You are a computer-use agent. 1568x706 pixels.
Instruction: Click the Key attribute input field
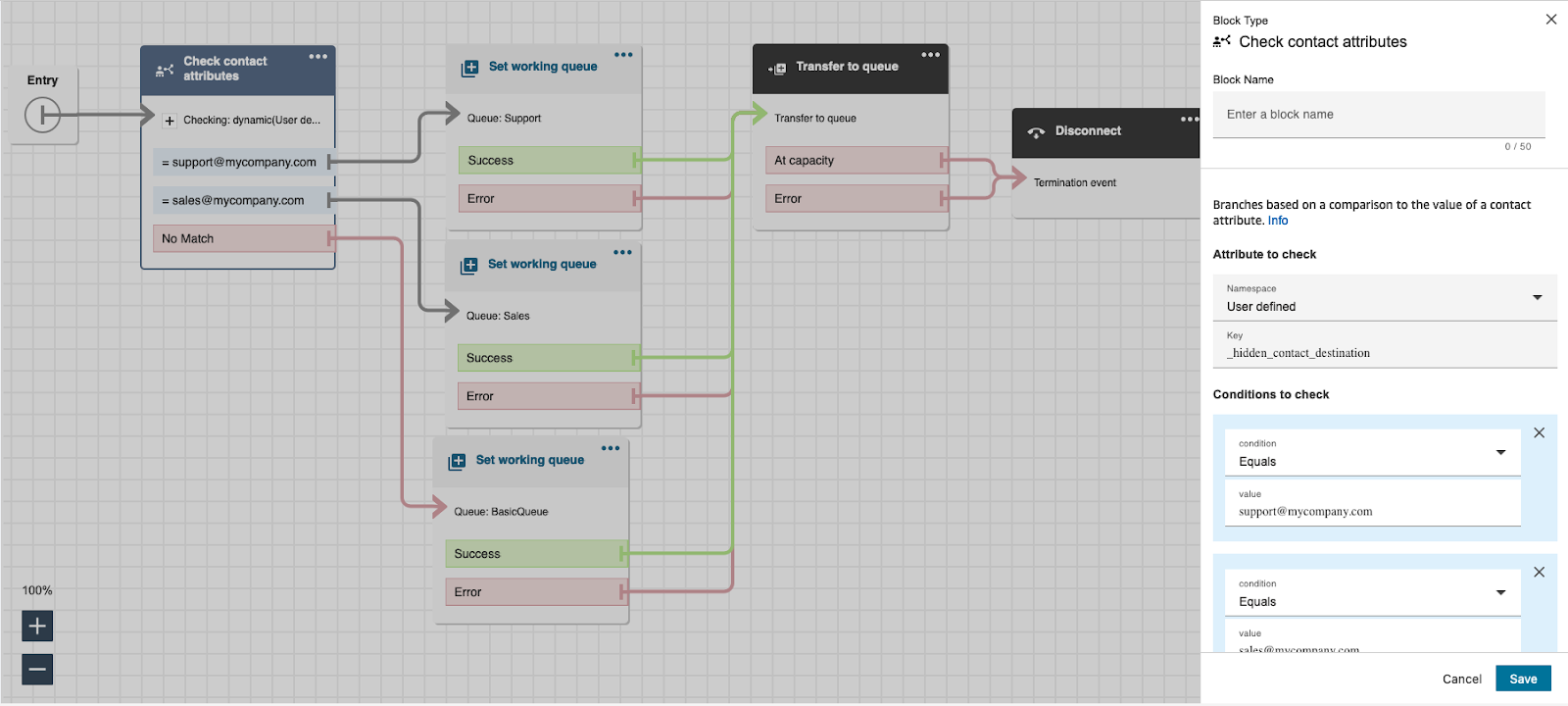tap(1384, 353)
